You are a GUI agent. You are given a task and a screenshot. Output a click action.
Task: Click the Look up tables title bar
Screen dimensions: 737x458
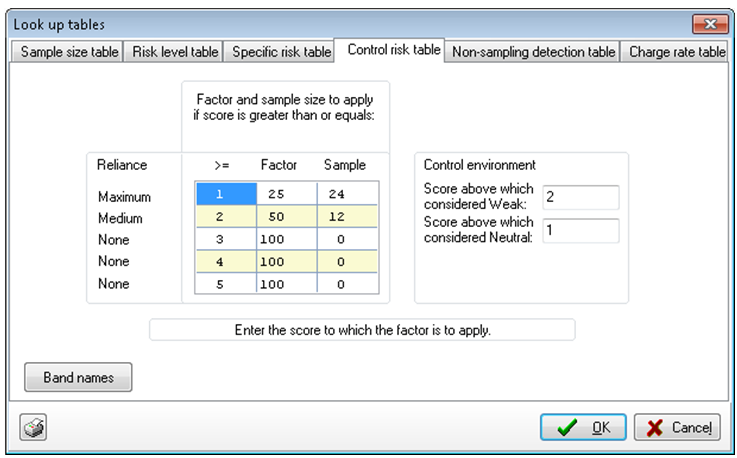point(348,24)
